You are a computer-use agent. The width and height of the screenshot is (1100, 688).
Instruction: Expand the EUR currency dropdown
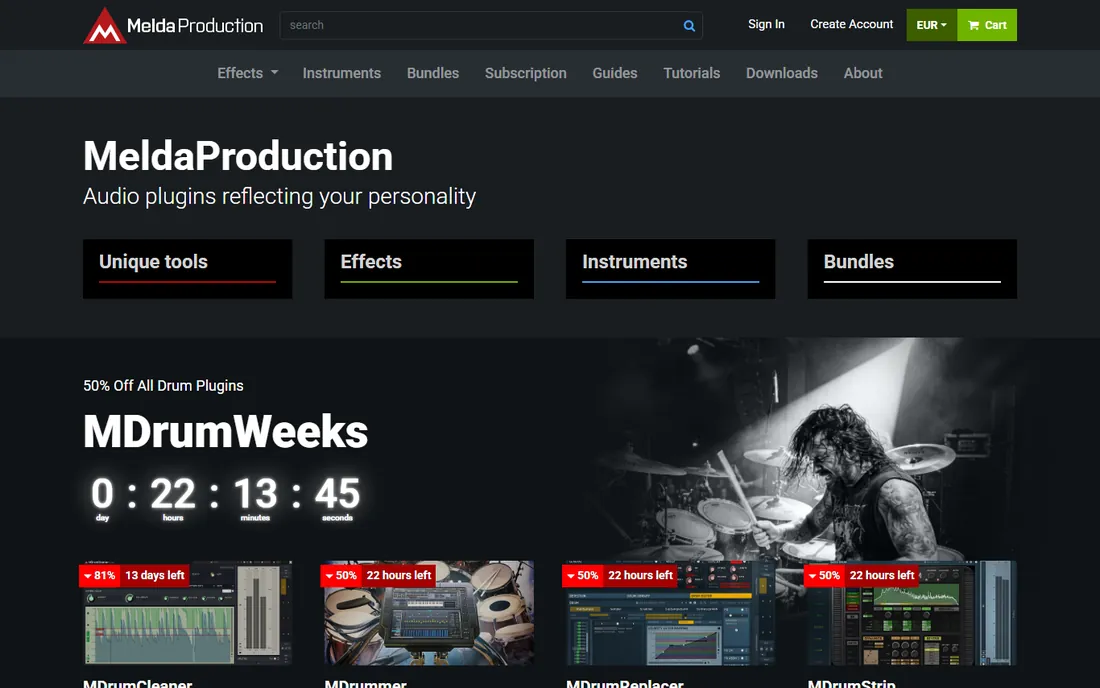point(932,25)
